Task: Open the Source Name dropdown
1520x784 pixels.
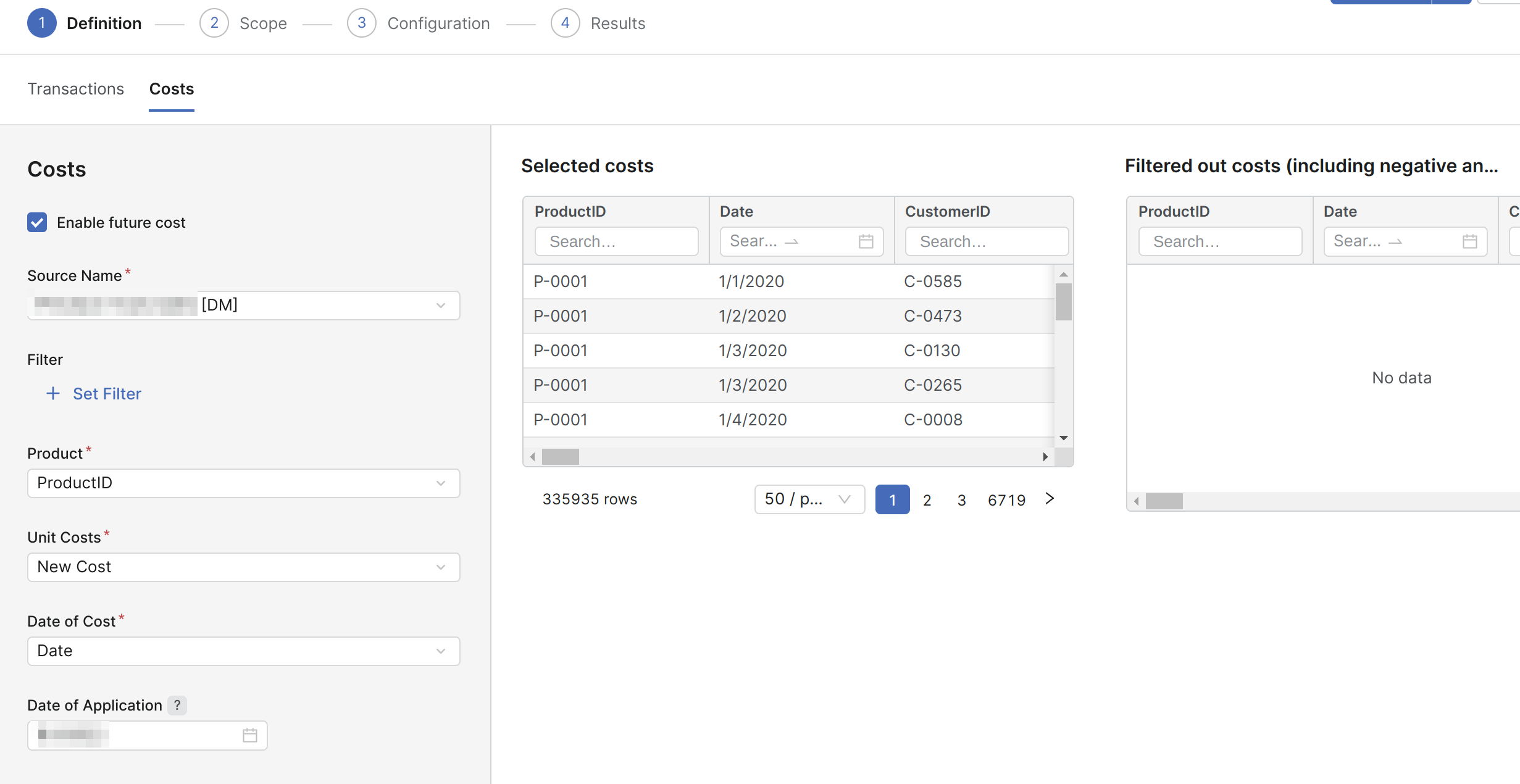Action: [x=243, y=306]
